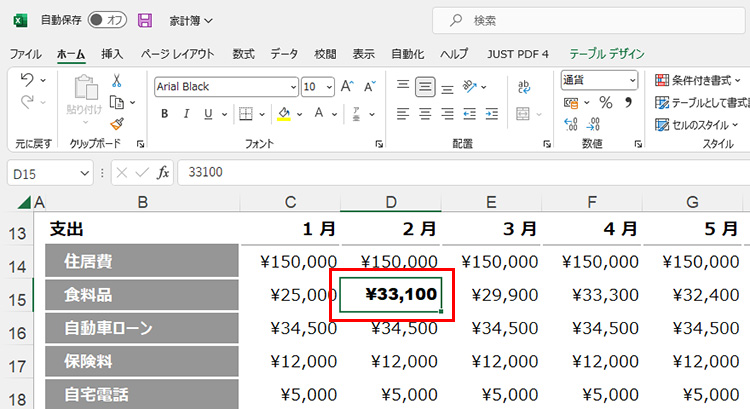Apply the yellow fill color
This screenshot has width=750, height=409.
284,113
